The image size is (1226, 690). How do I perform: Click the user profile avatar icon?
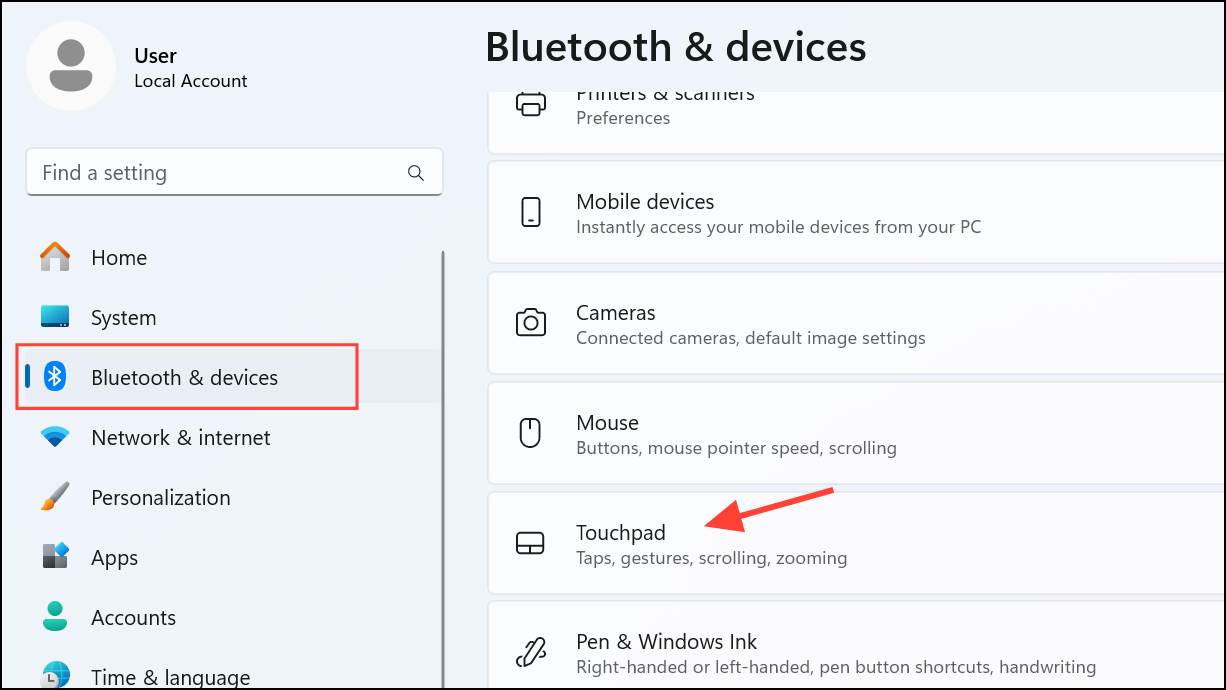click(x=71, y=66)
